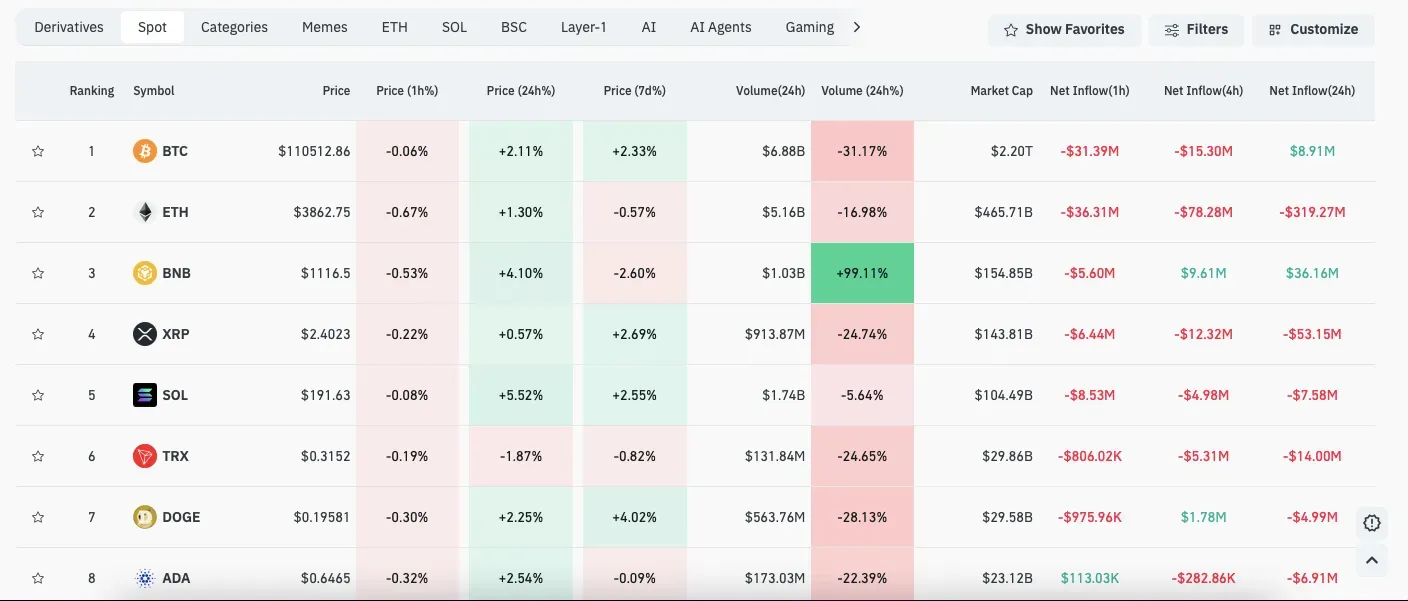Open the Customize columns menu
The image size is (1408, 601).
click(x=1313, y=30)
